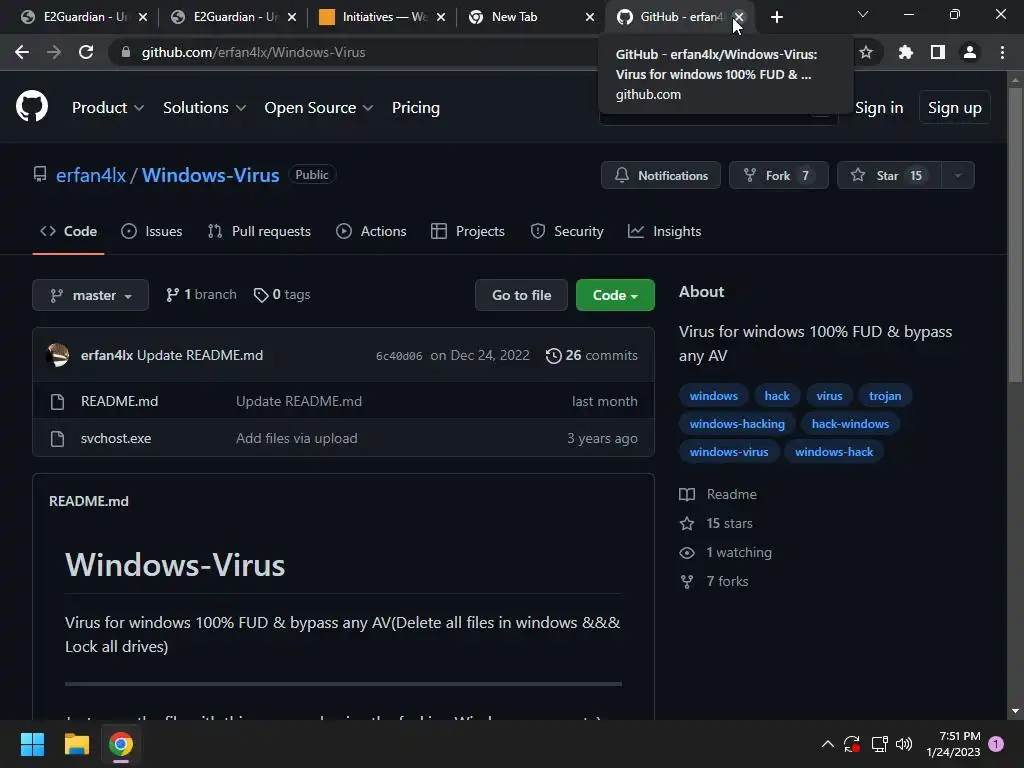Click the windows-hacking topic tag
The height and width of the screenshot is (768, 1024).
(x=737, y=424)
